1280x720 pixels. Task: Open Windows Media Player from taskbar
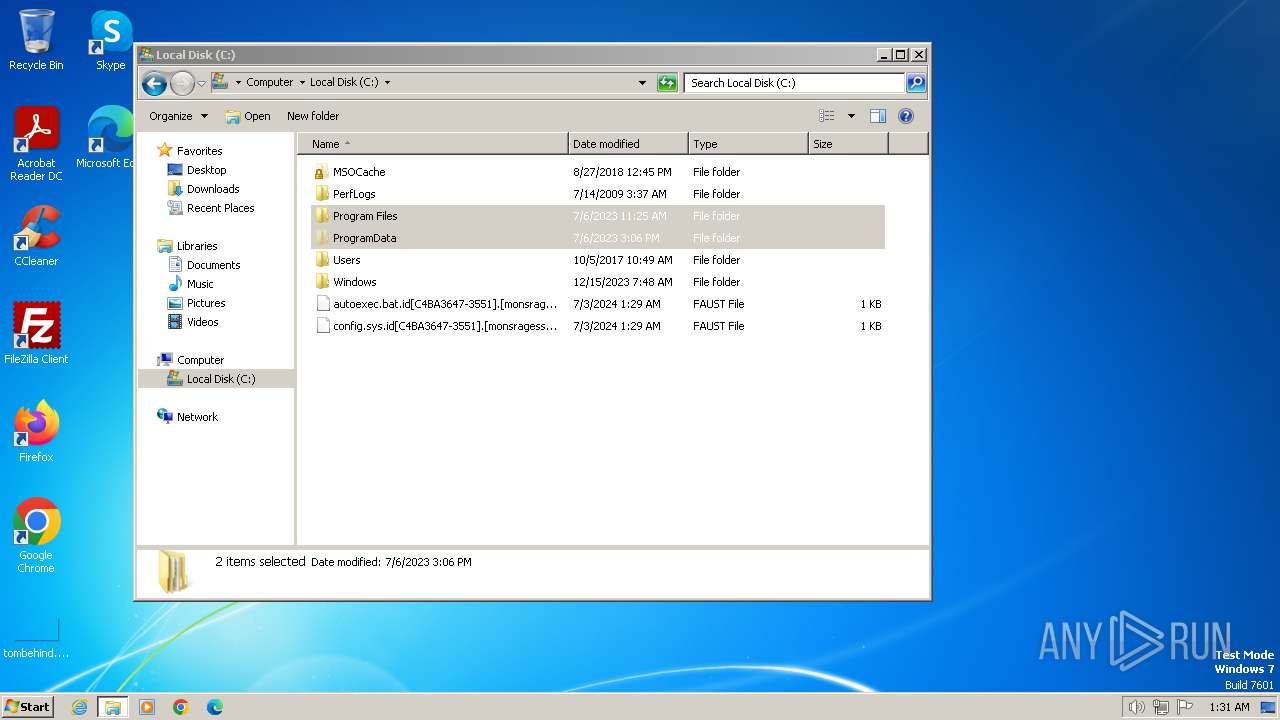pos(147,707)
